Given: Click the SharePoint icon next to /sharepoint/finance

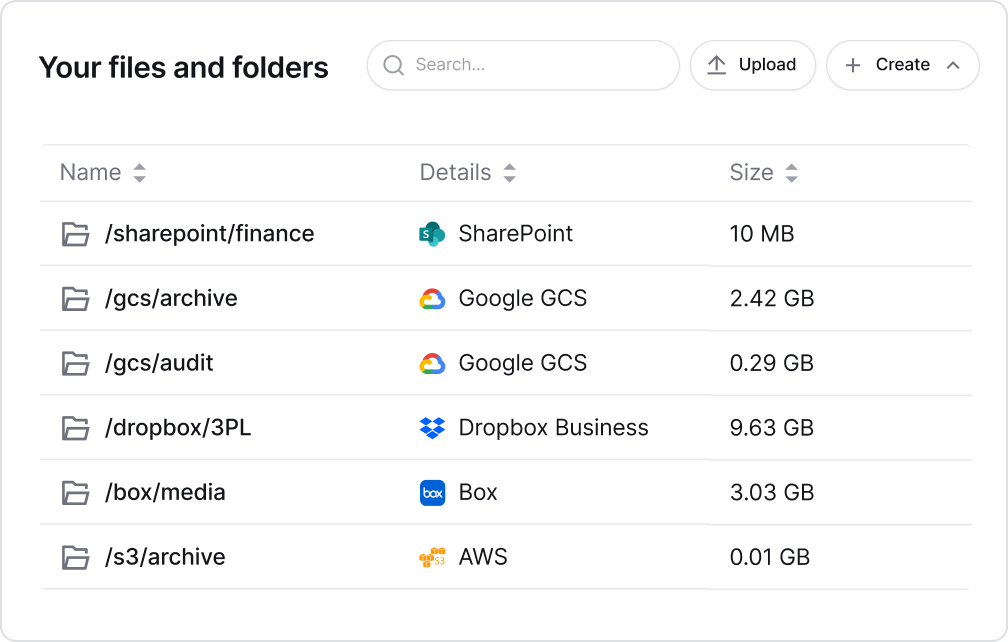Looking at the screenshot, I should coord(431,234).
